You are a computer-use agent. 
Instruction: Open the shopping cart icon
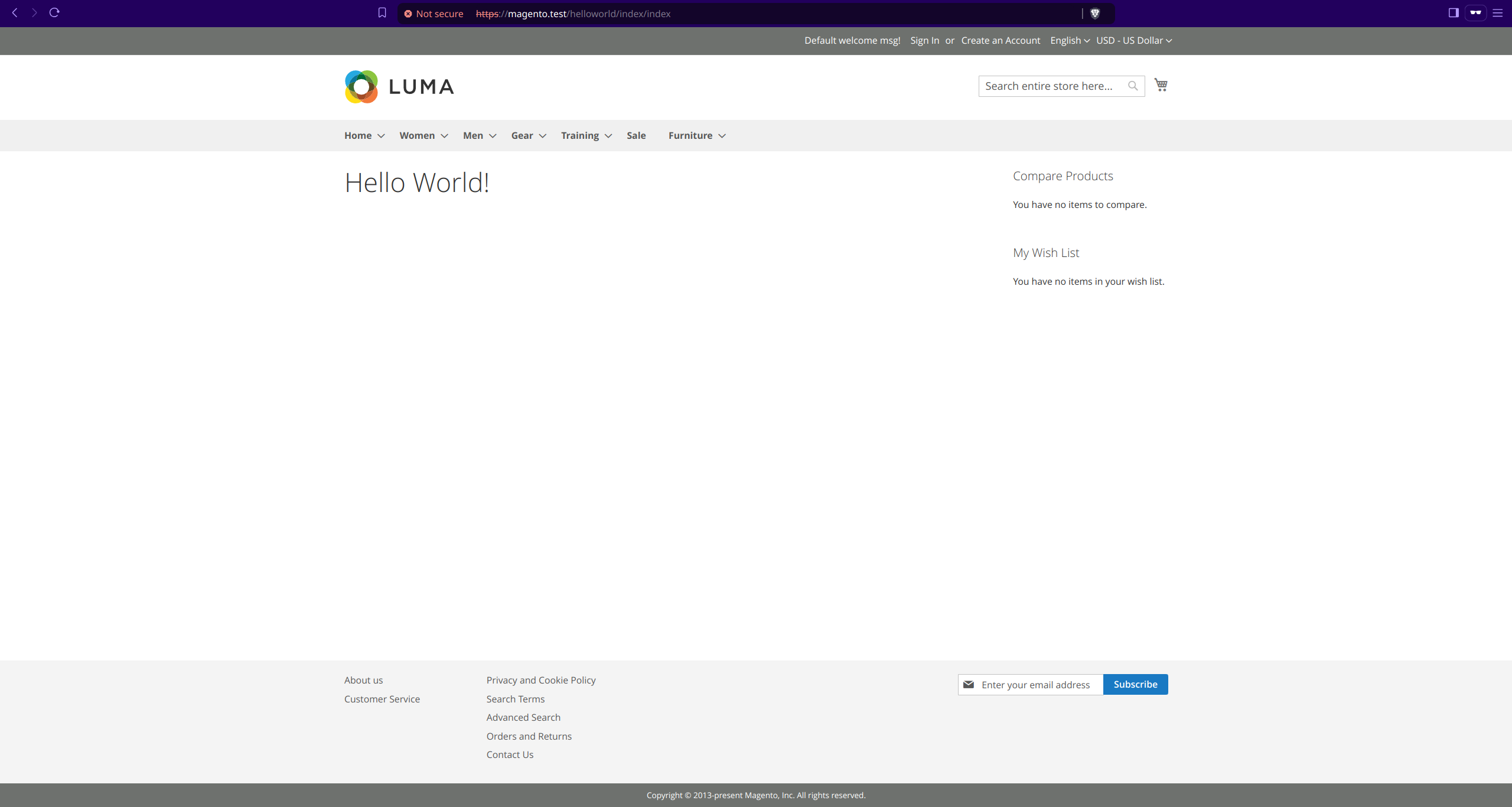point(1161,85)
